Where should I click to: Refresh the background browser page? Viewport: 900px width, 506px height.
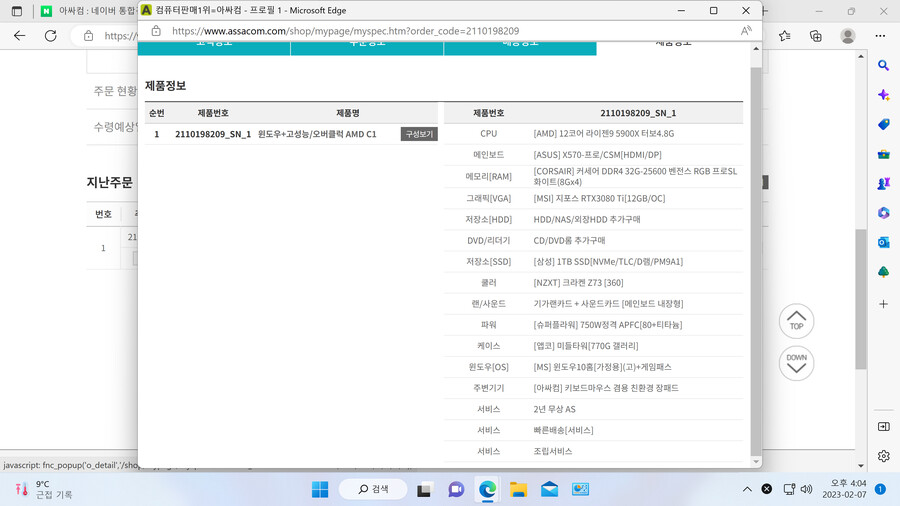pos(51,36)
